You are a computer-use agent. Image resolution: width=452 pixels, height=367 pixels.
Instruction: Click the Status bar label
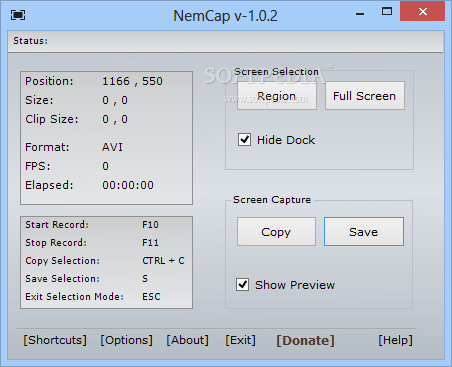[30, 41]
